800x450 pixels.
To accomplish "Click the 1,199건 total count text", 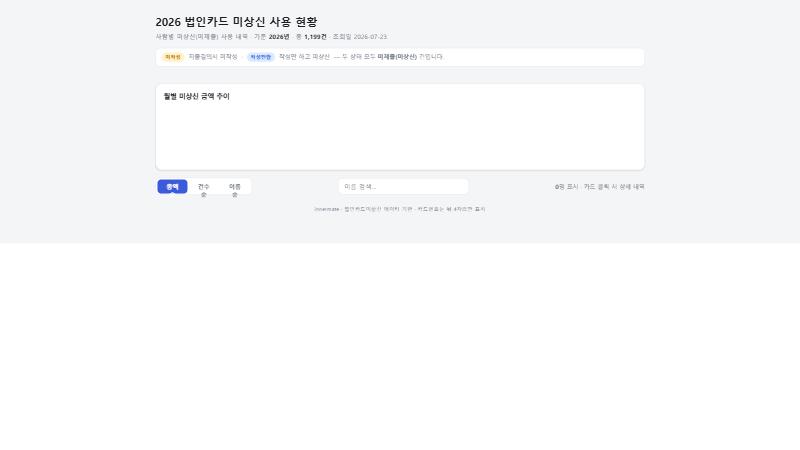I will click(315, 37).
